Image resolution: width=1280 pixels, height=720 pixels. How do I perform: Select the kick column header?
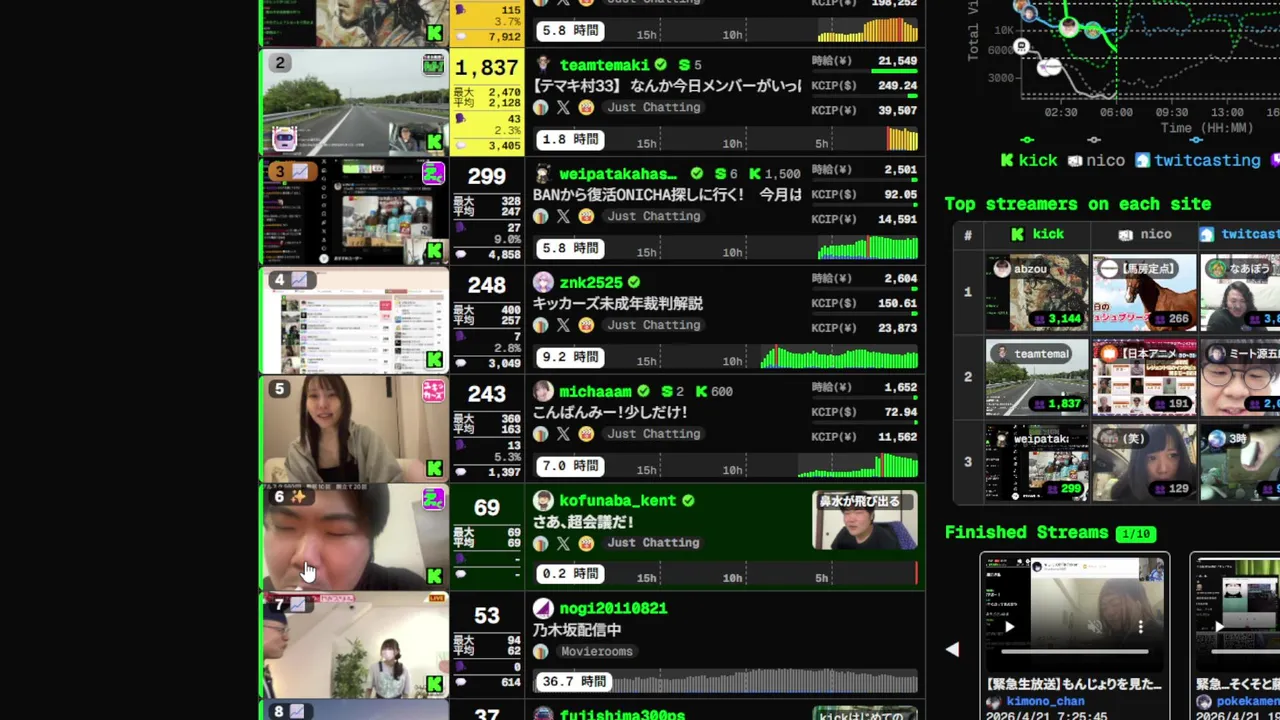1037,234
